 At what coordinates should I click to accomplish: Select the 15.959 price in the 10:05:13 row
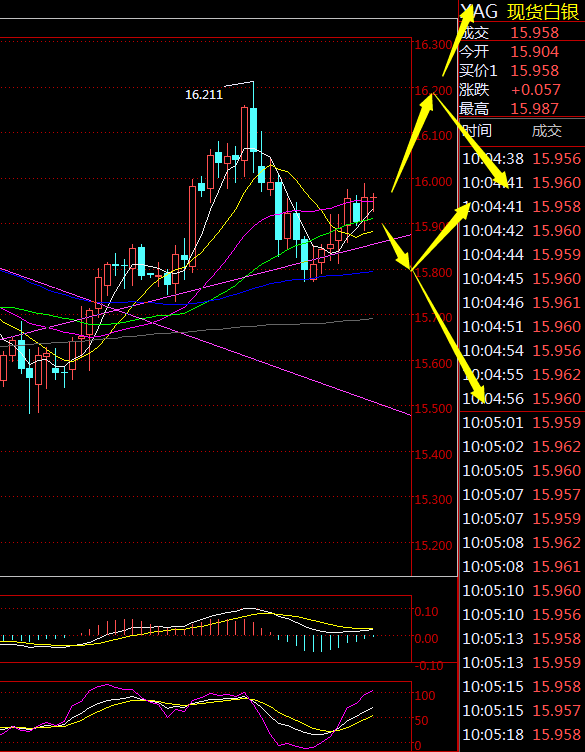(557, 662)
